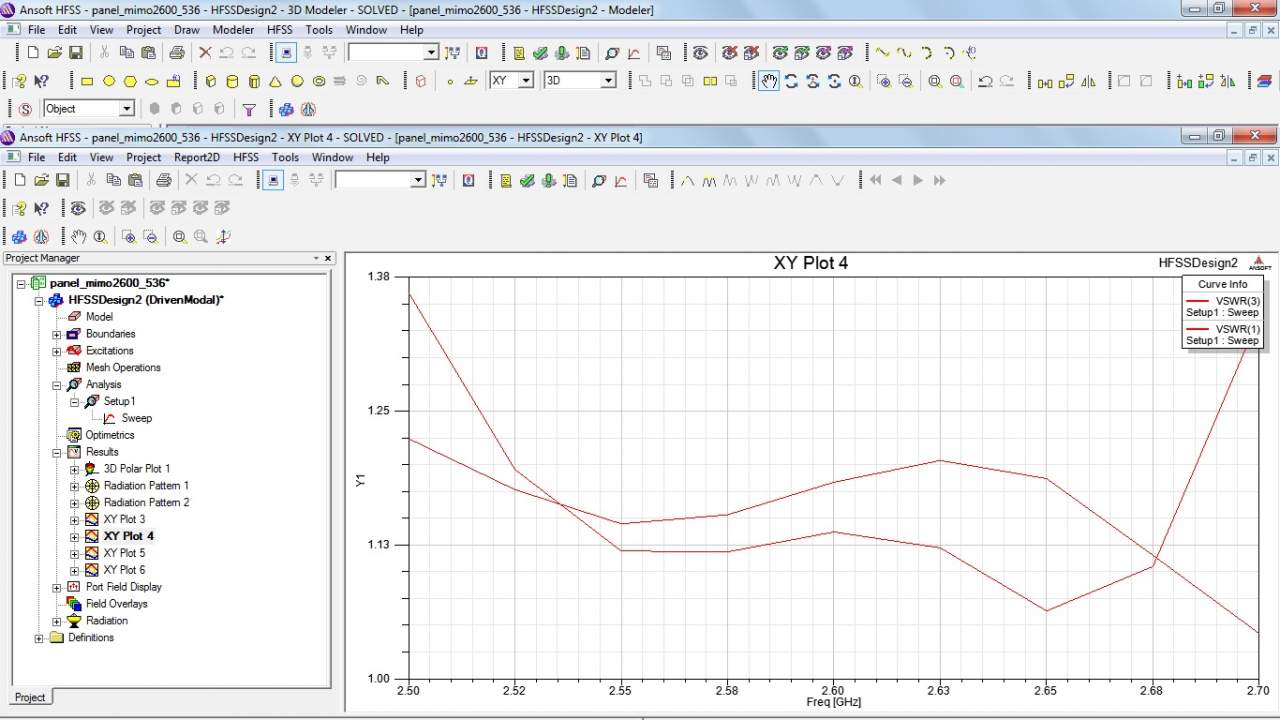Open a file from the Modeler toolbar

[55, 52]
